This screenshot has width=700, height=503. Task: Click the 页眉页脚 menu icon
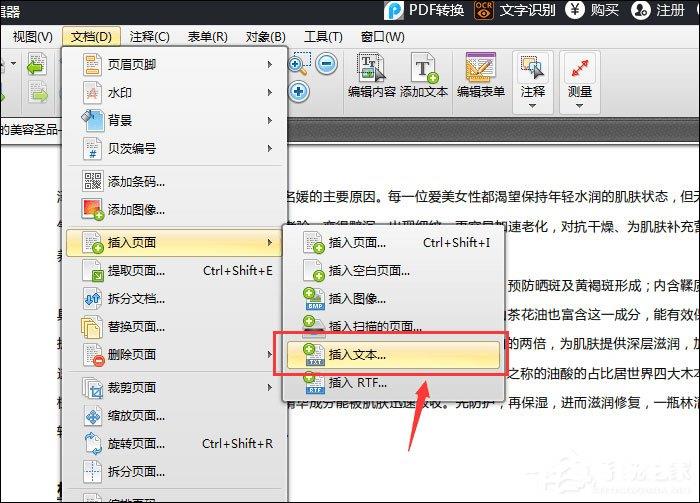[x=92, y=65]
